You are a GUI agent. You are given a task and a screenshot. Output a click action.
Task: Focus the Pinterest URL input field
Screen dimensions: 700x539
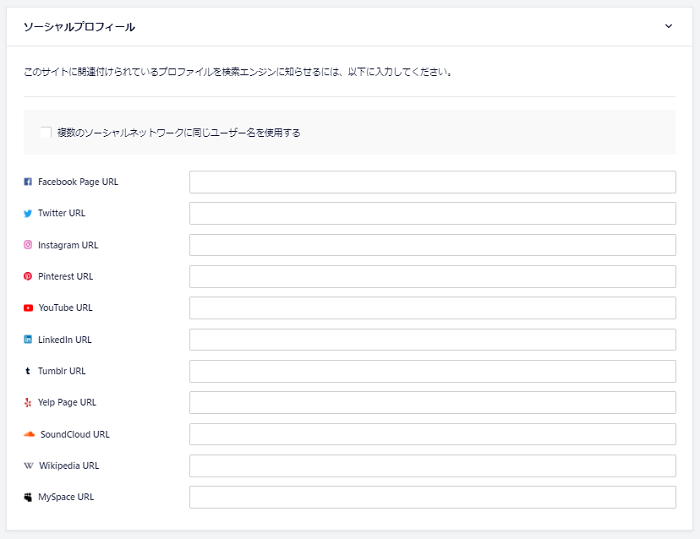pyautogui.click(x=432, y=276)
